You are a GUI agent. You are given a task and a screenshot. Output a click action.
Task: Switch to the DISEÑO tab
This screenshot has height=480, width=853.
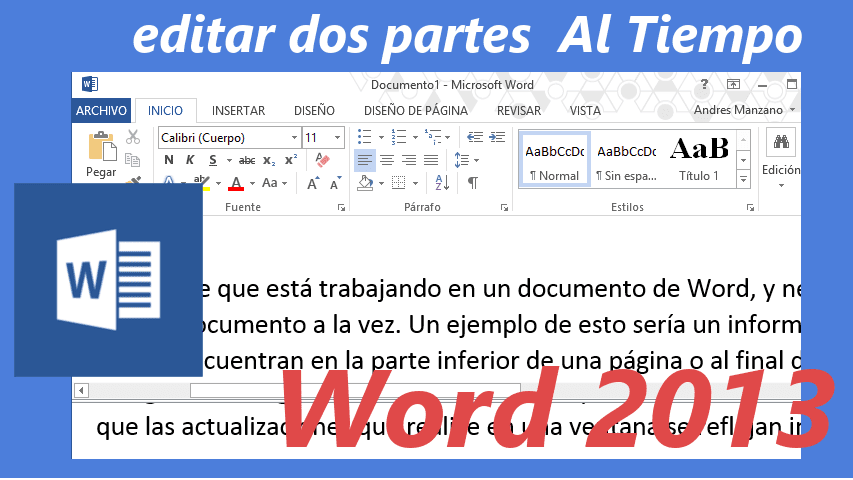pyautogui.click(x=314, y=110)
